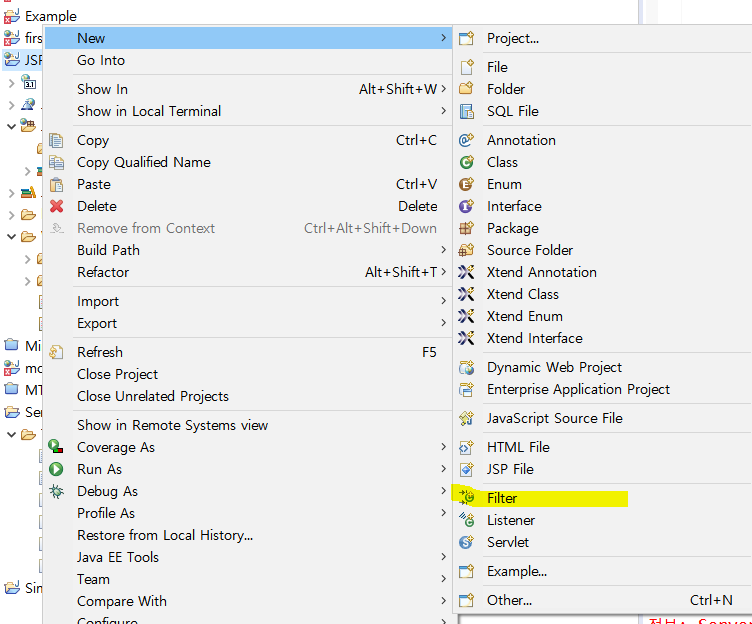Image resolution: width=752 pixels, height=624 pixels.
Task: Select Restore from Local History...
Action: click(x=248, y=535)
